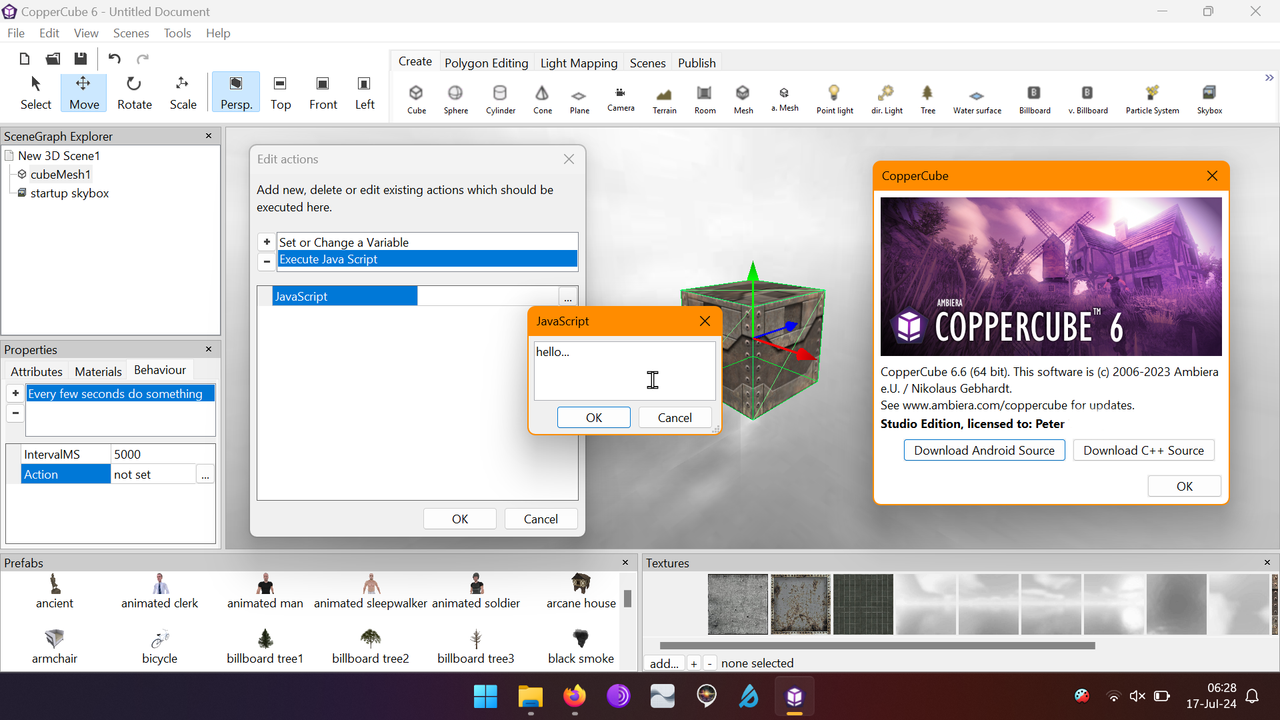Open the JavaScript options via ellipsis button
This screenshot has height=720, width=1280.
click(567, 297)
